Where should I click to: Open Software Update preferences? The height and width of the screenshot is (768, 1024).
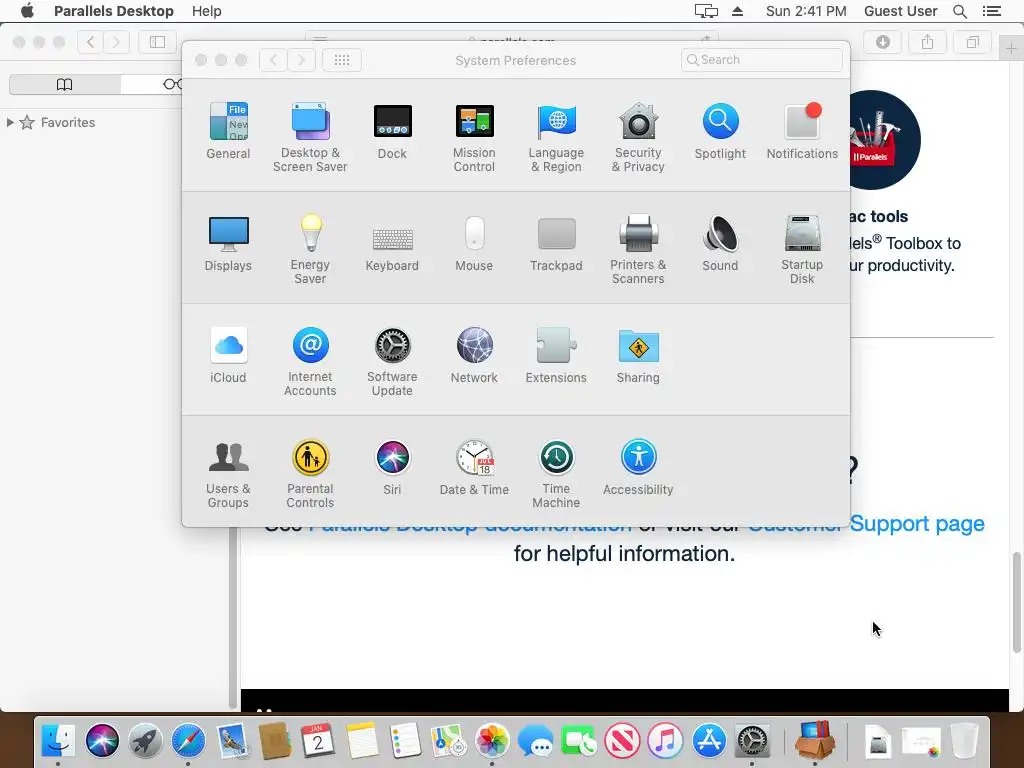click(x=392, y=362)
